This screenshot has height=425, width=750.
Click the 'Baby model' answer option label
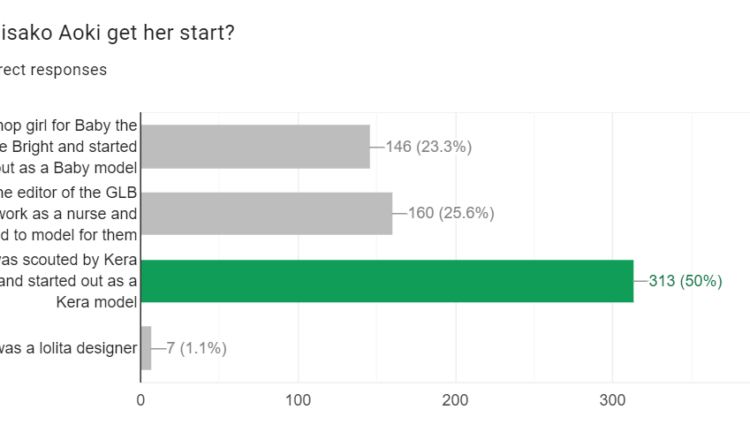(70, 146)
